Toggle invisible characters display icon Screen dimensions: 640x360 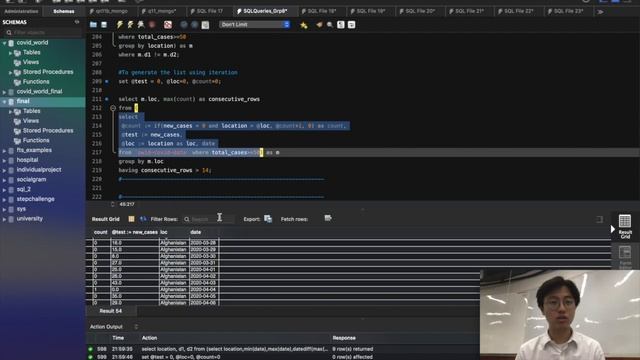coord(341,25)
